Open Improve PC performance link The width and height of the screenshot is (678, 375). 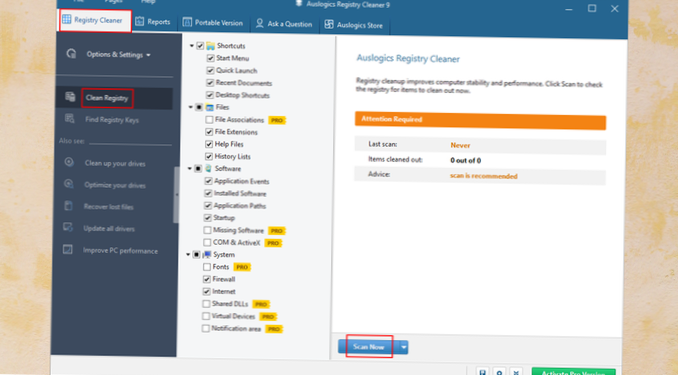pyautogui.click(x=120, y=251)
